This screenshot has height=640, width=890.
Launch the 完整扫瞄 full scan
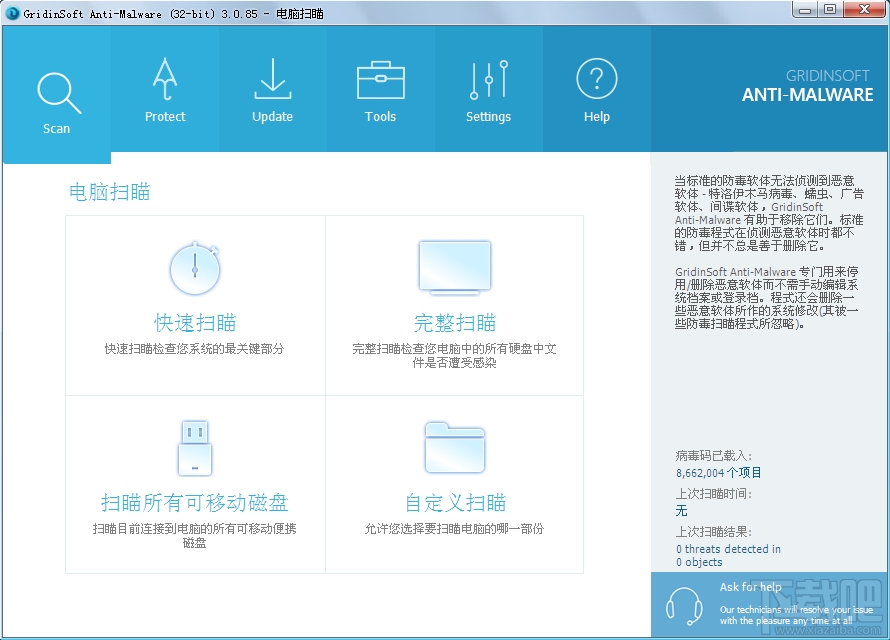[454, 324]
